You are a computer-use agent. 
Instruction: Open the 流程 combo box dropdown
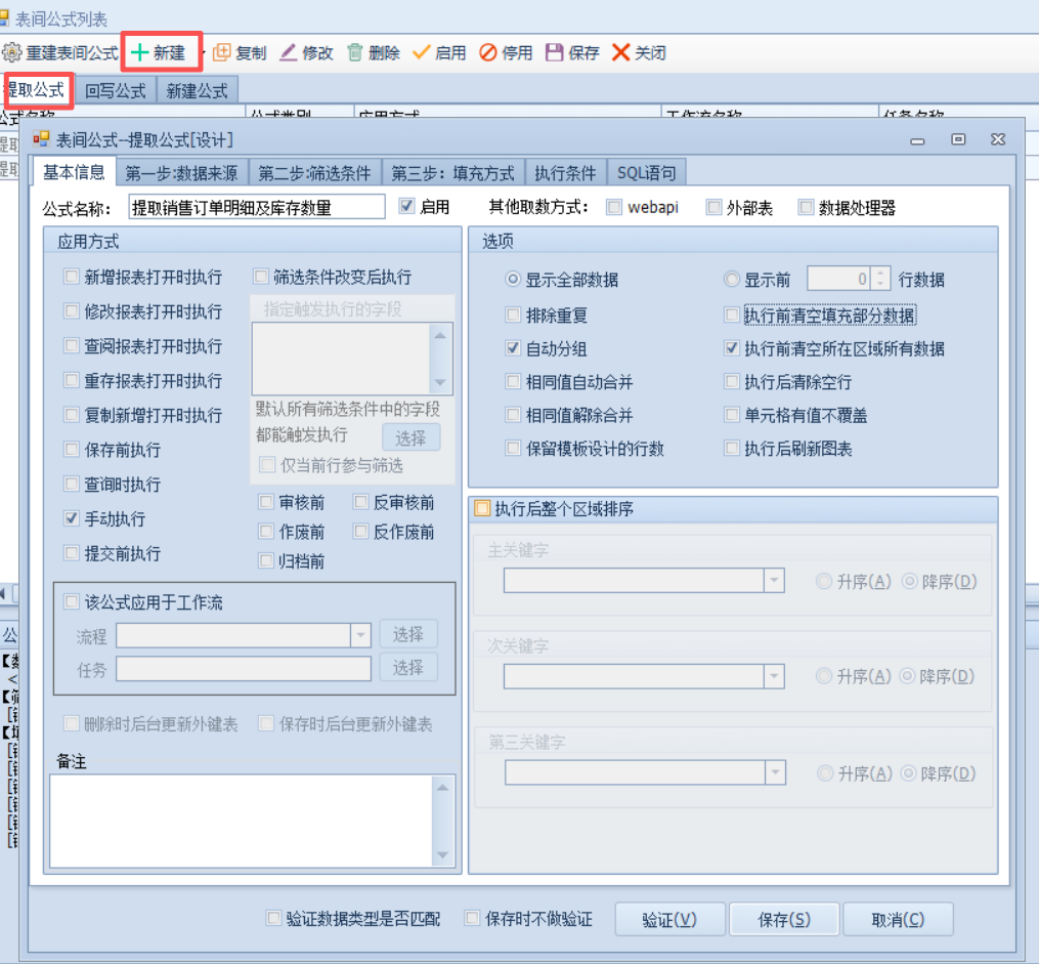360,635
